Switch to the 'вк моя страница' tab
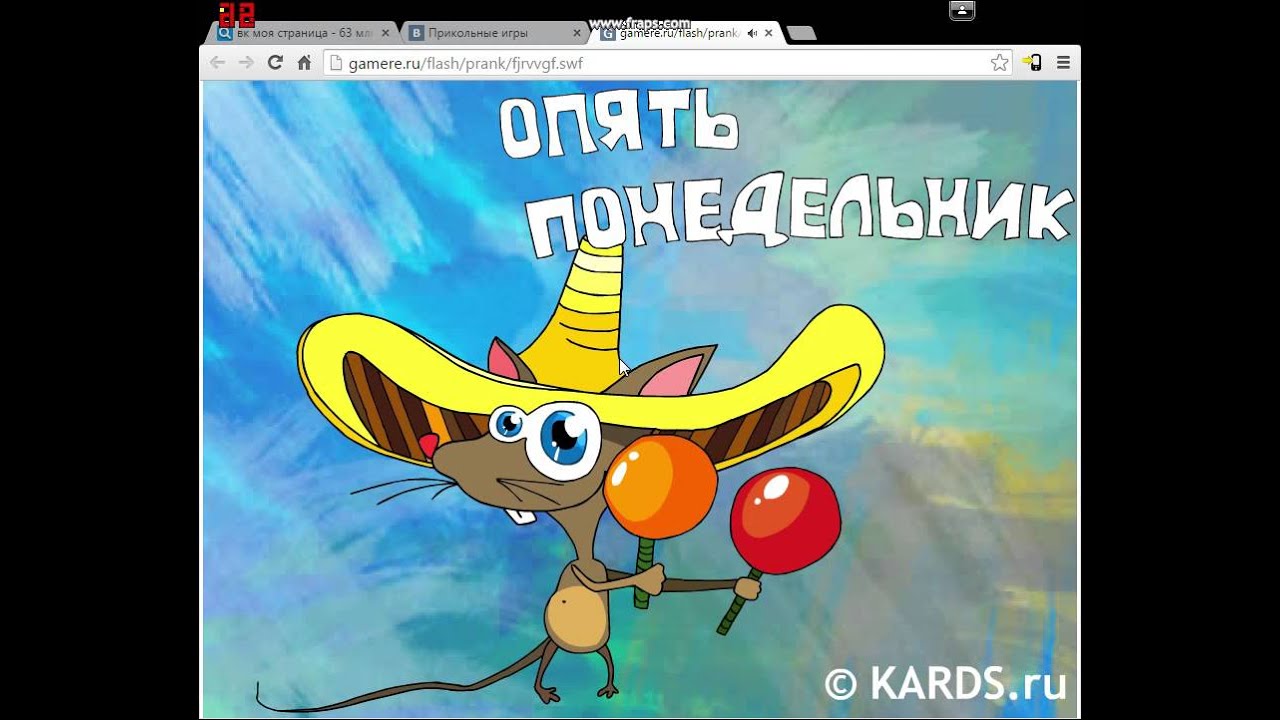Viewport: 1280px width, 720px height. 300,33
